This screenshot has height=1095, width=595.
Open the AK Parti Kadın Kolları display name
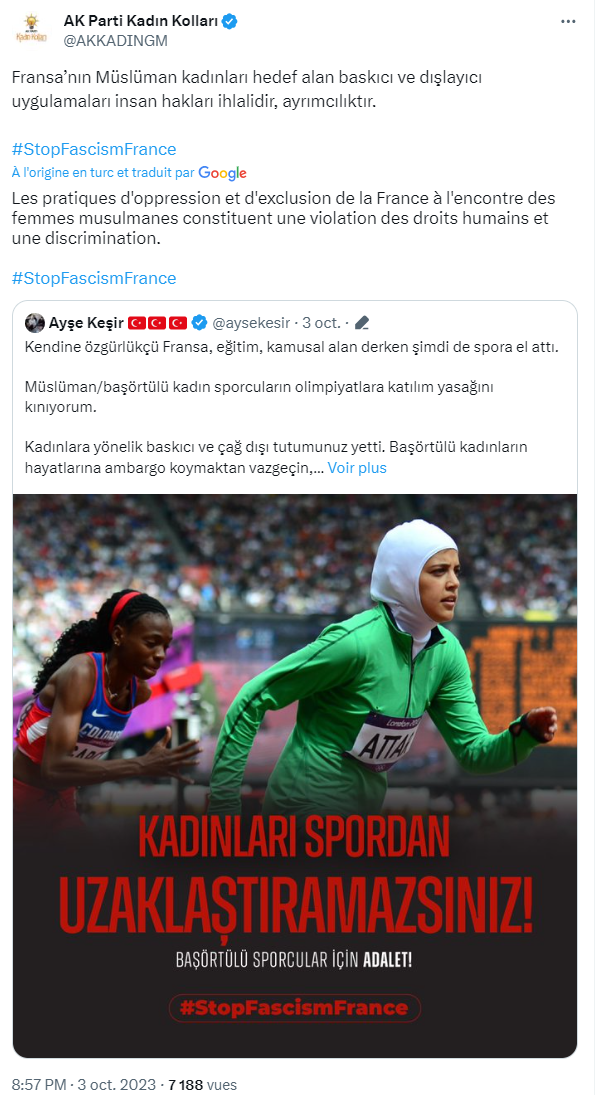(141, 22)
